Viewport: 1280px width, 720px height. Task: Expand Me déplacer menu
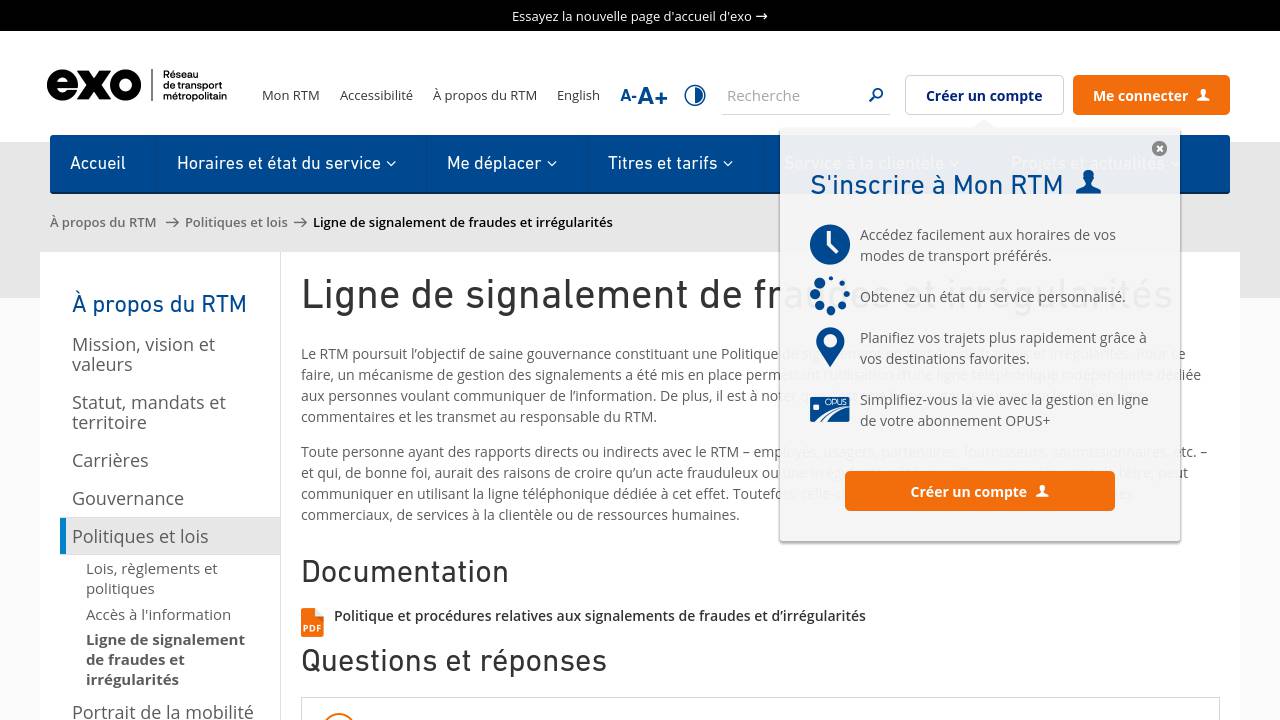502,163
